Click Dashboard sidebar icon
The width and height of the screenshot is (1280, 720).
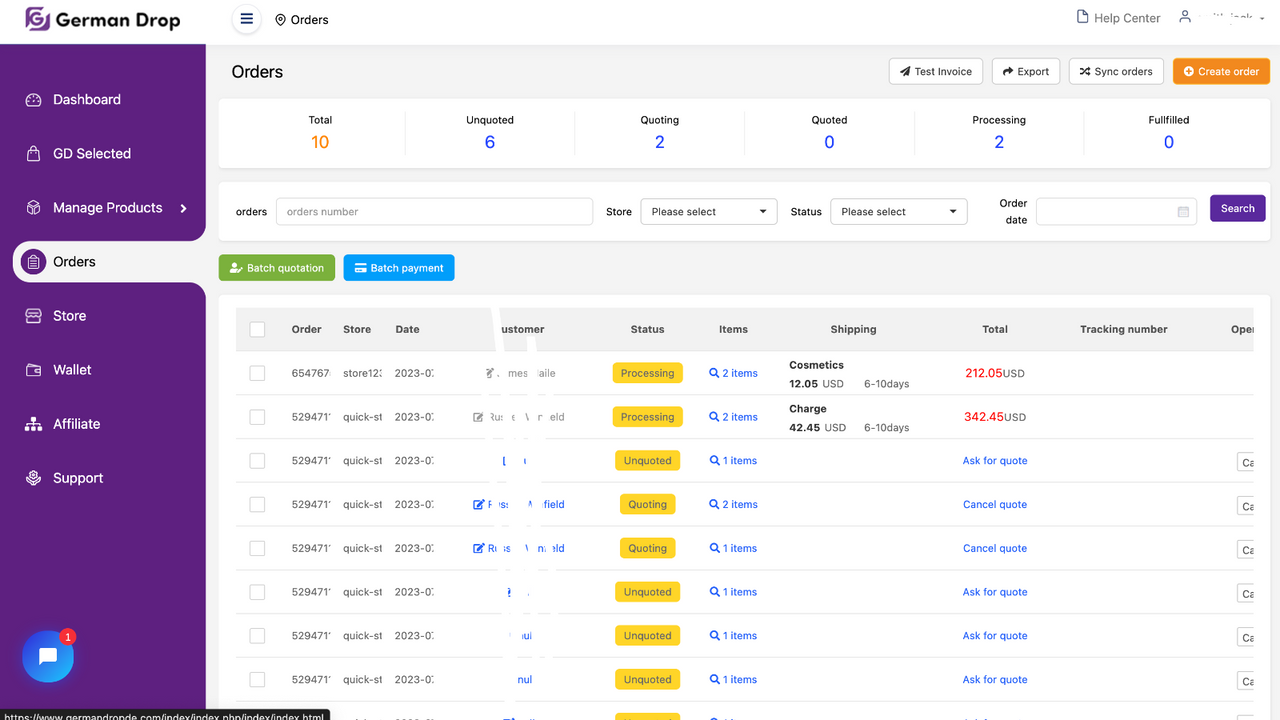[33, 100]
